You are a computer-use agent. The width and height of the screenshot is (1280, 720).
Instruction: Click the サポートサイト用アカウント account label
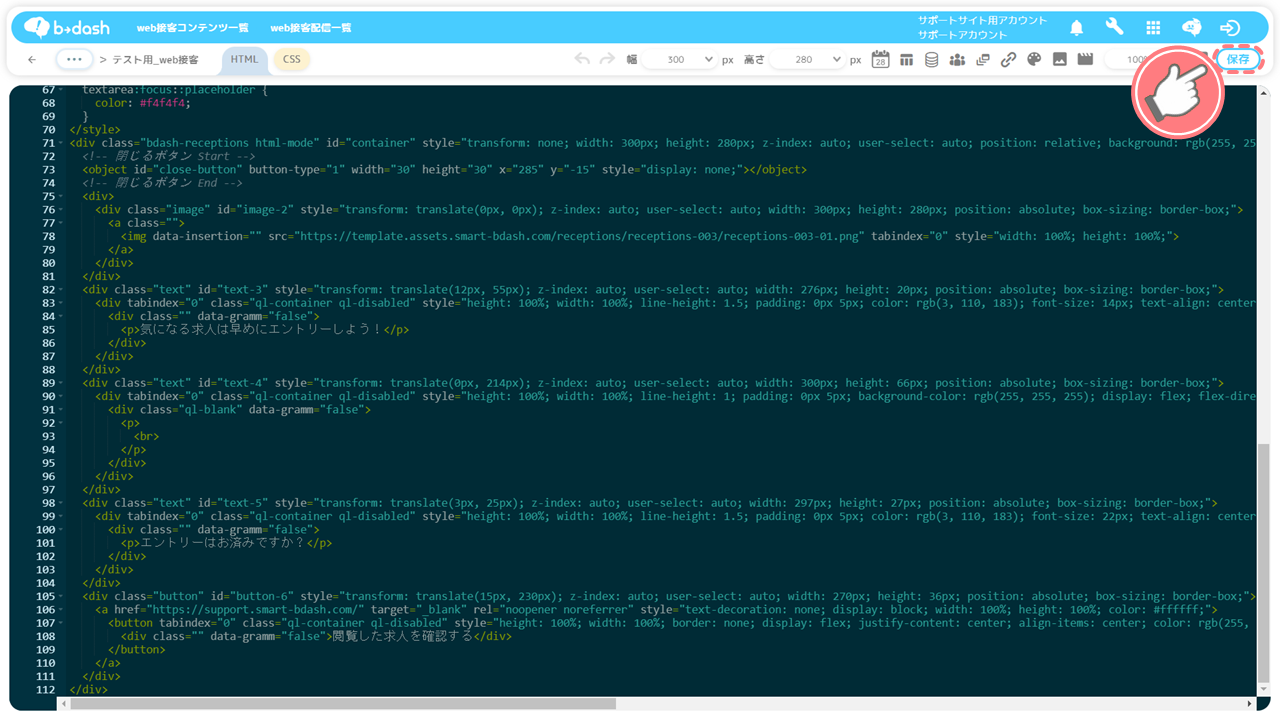pos(982,20)
